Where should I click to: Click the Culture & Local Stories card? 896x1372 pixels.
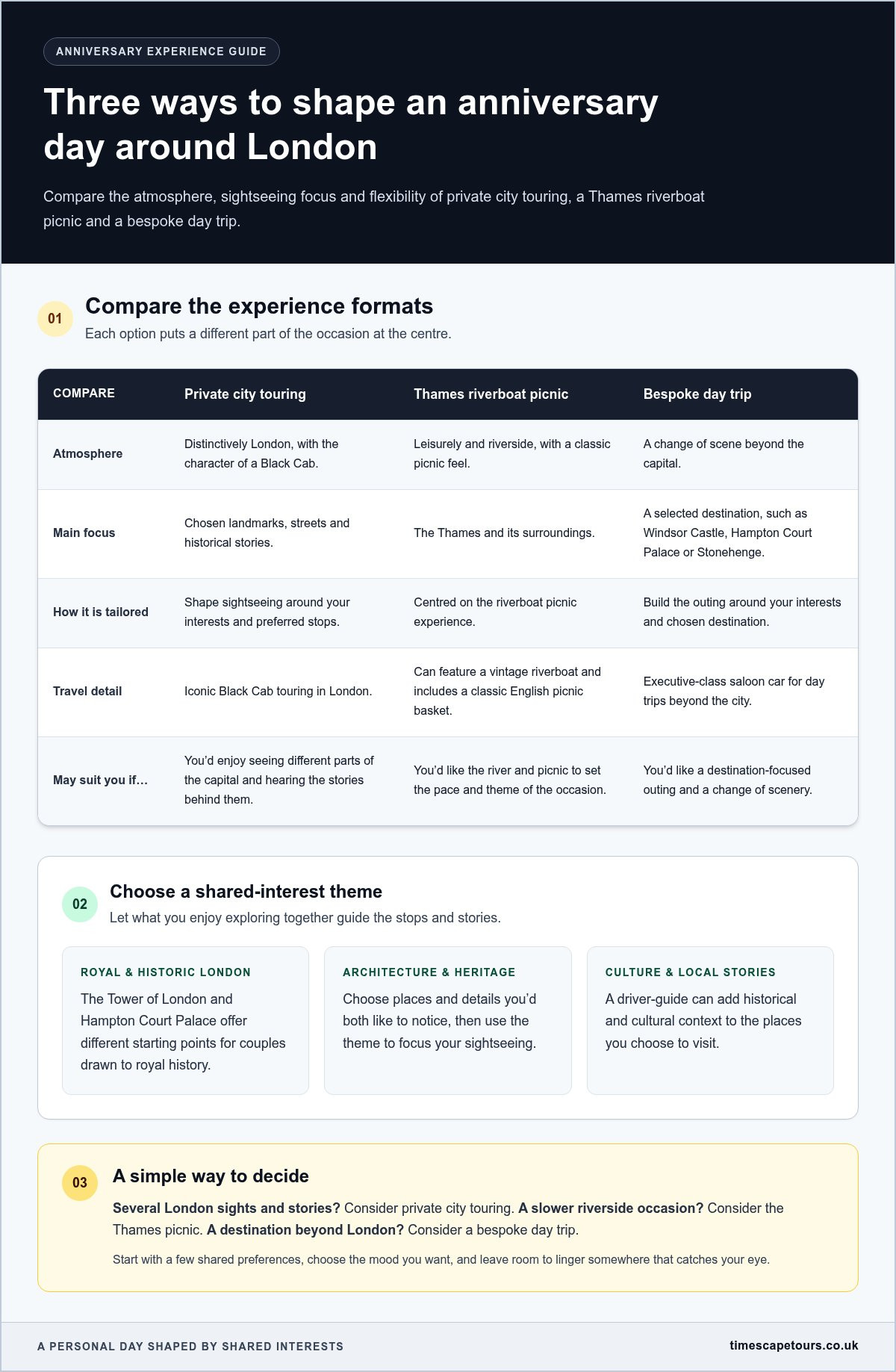coord(710,1020)
